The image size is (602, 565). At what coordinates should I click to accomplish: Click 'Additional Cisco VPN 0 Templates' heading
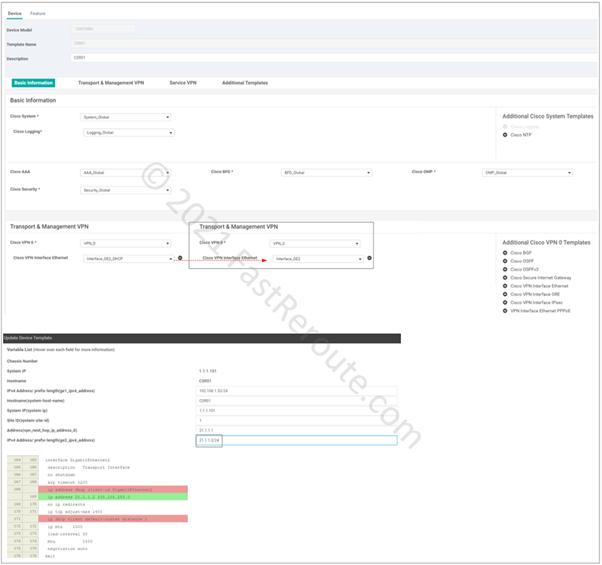(x=546, y=243)
